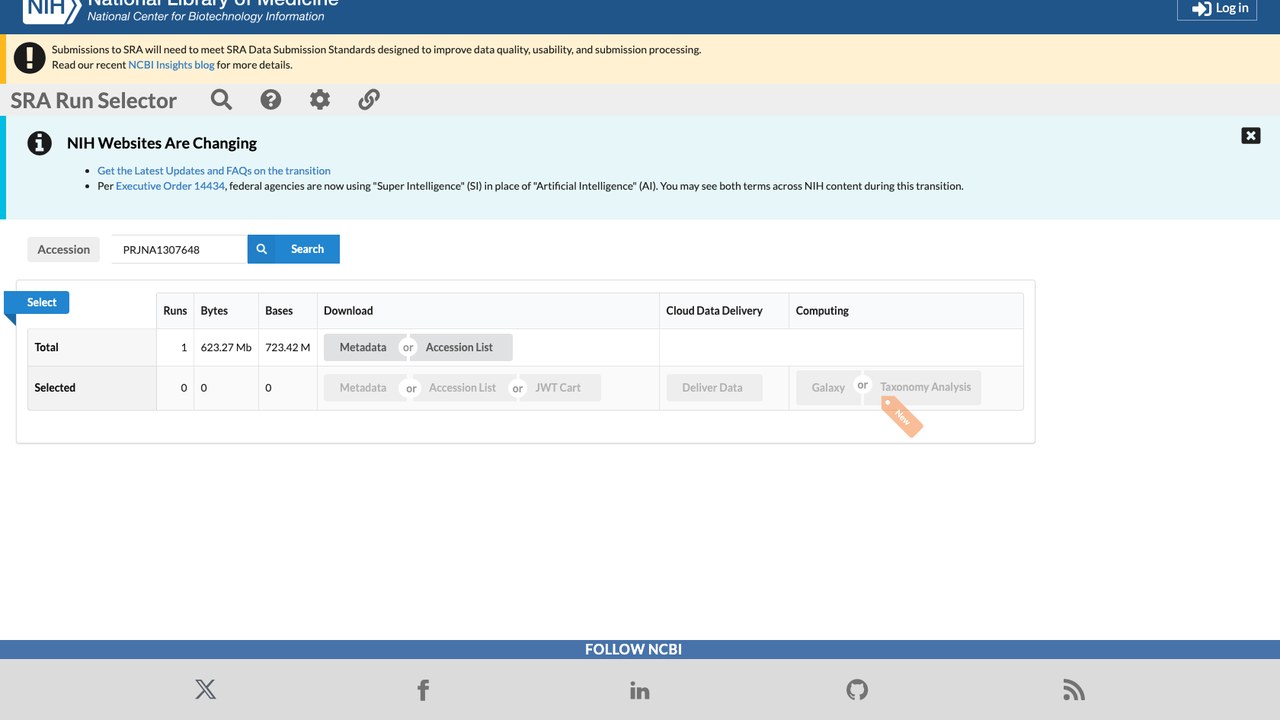Click the SRA Run Selector title
Screen dimensions: 1280x720
94,100
